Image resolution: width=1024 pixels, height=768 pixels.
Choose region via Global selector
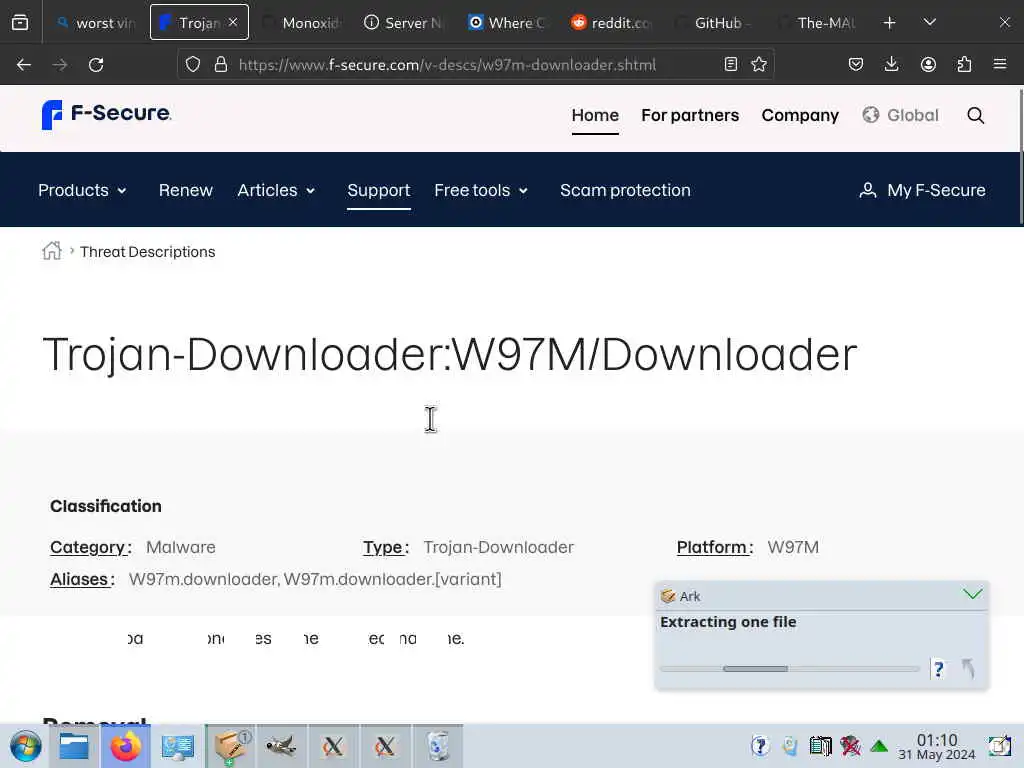[901, 116]
